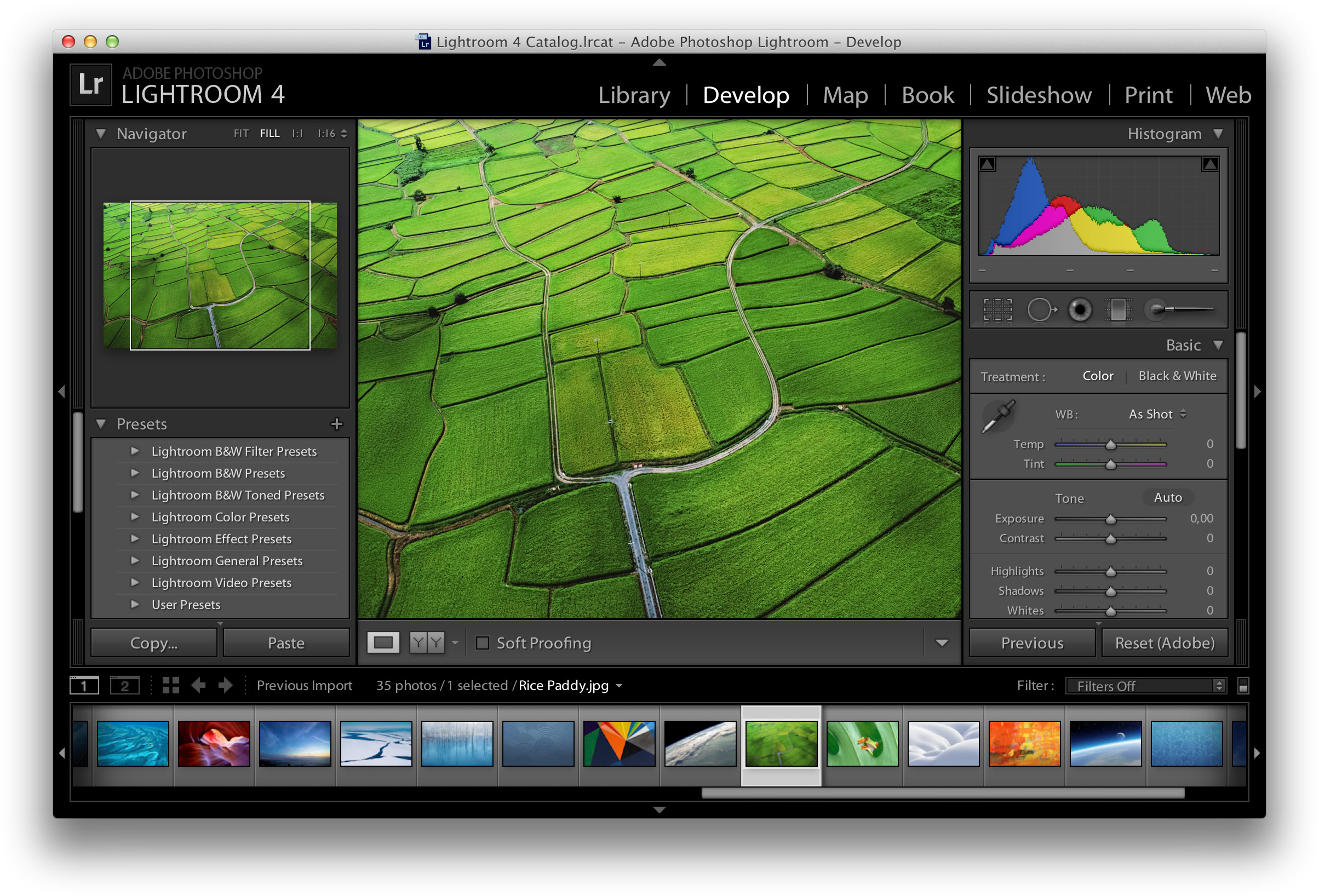Switch to grid view in filmstrip bar
The width and height of the screenshot is (1319, 896).
point(170,686)
